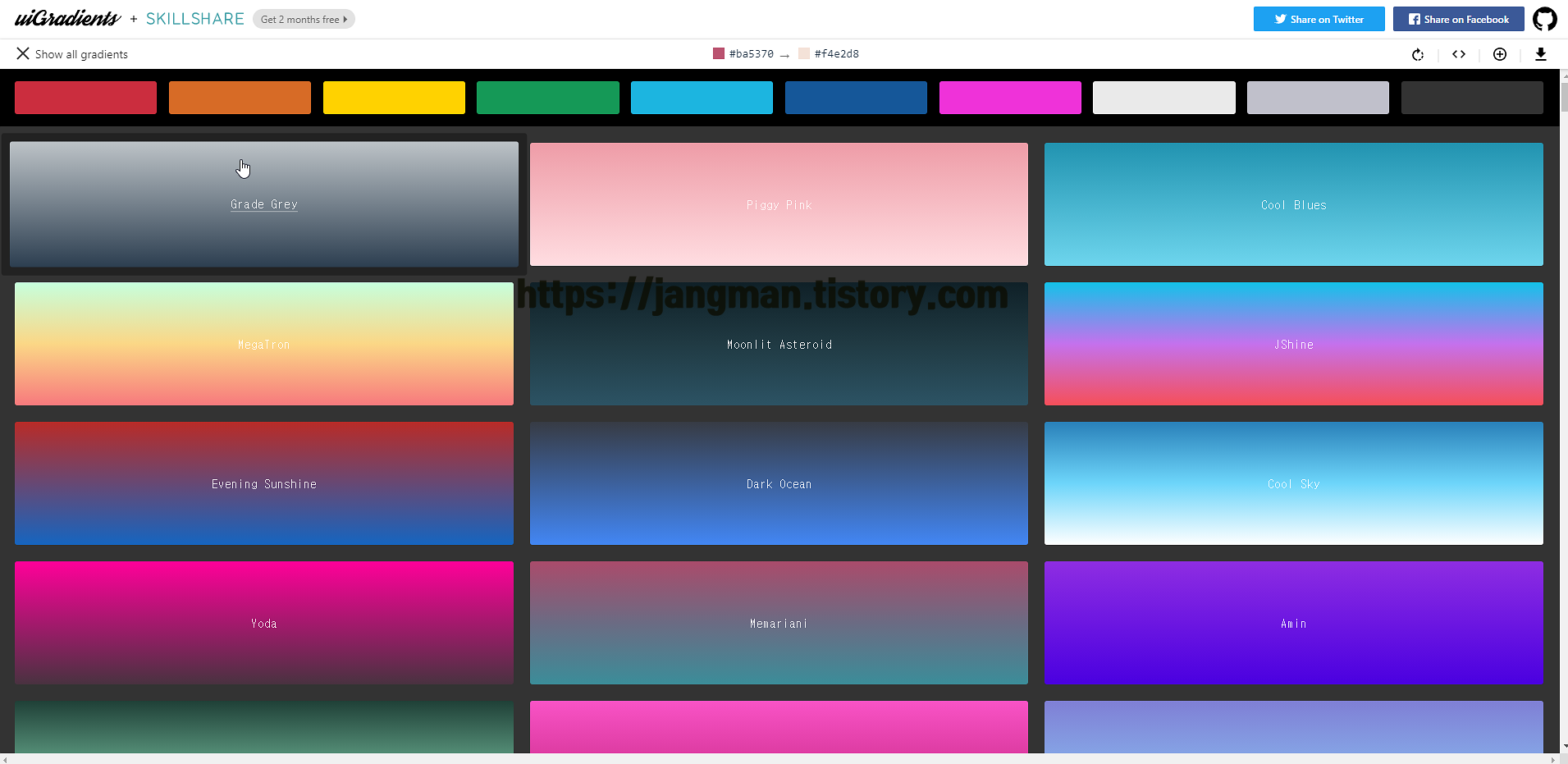Viewport: 1568px width, 764px height.
Task: Select the Moonlit Asteroid gradient
Action: click(779, 344)
